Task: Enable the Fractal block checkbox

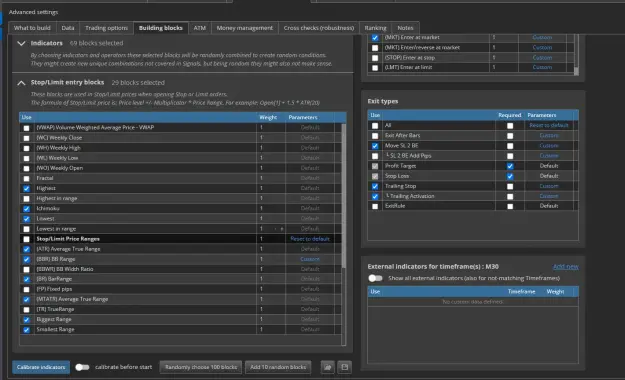Action: click(x=26, y=179)
